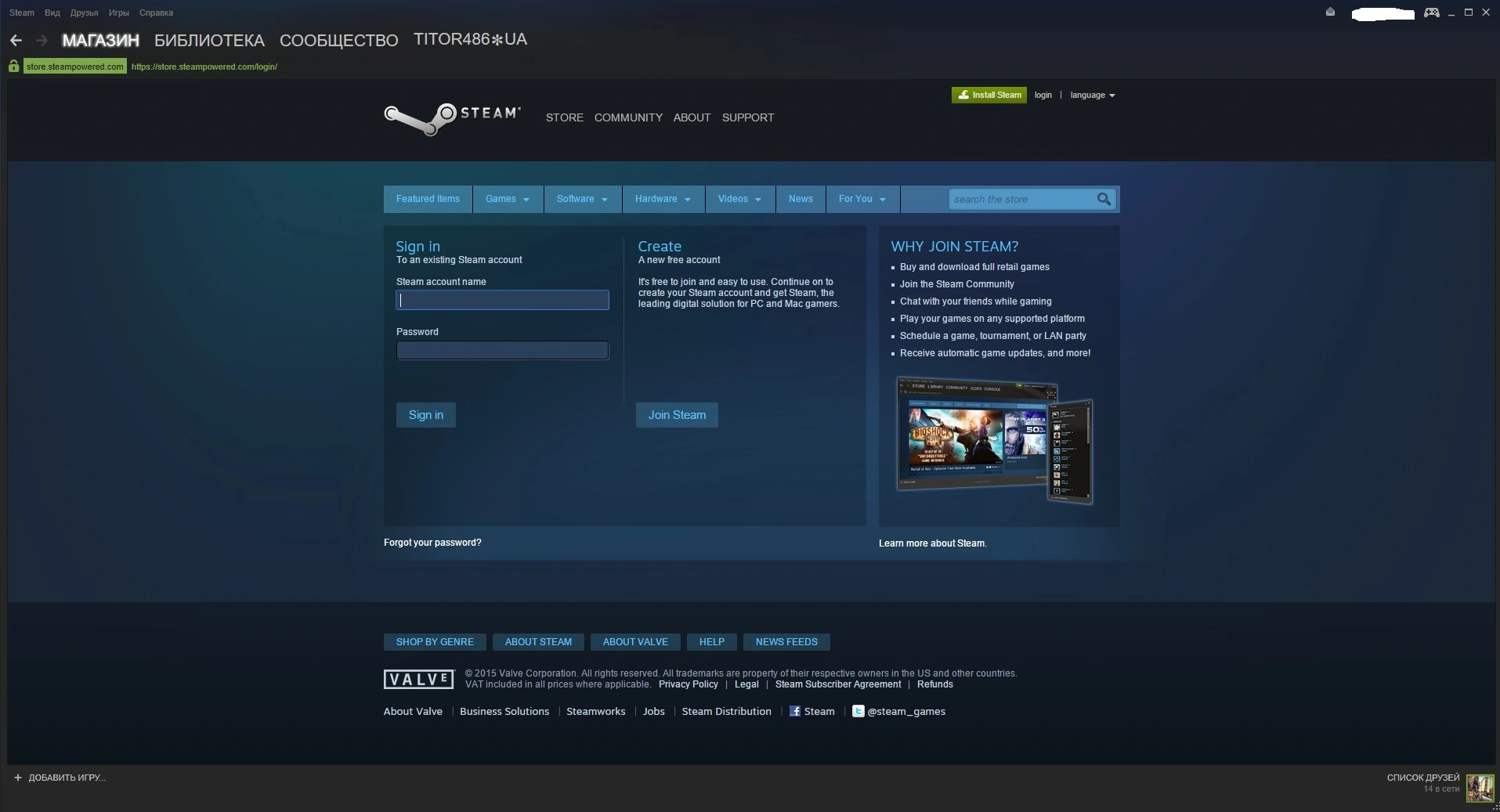Click the Install Steam button

pyautogui.click(x=989, y=95)
